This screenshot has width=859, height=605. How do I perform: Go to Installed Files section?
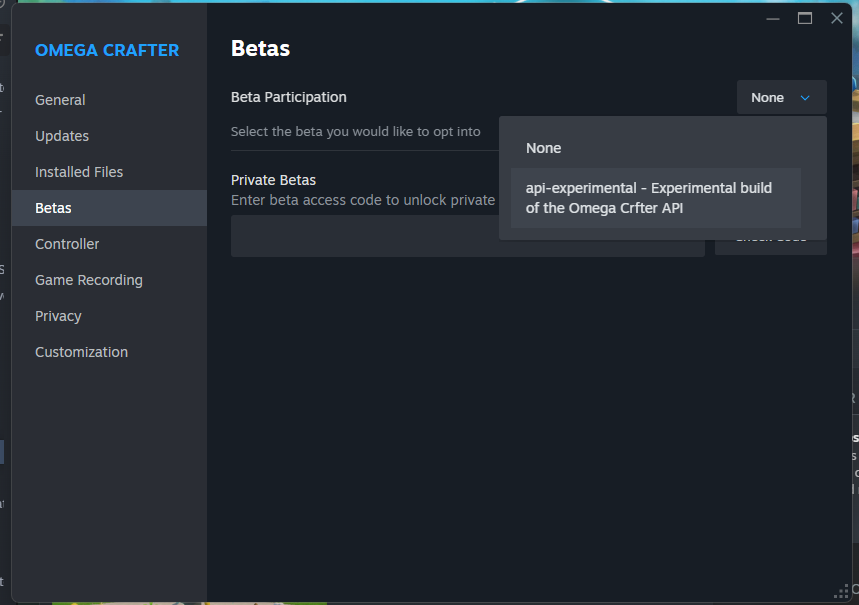(x=79, y=172)
